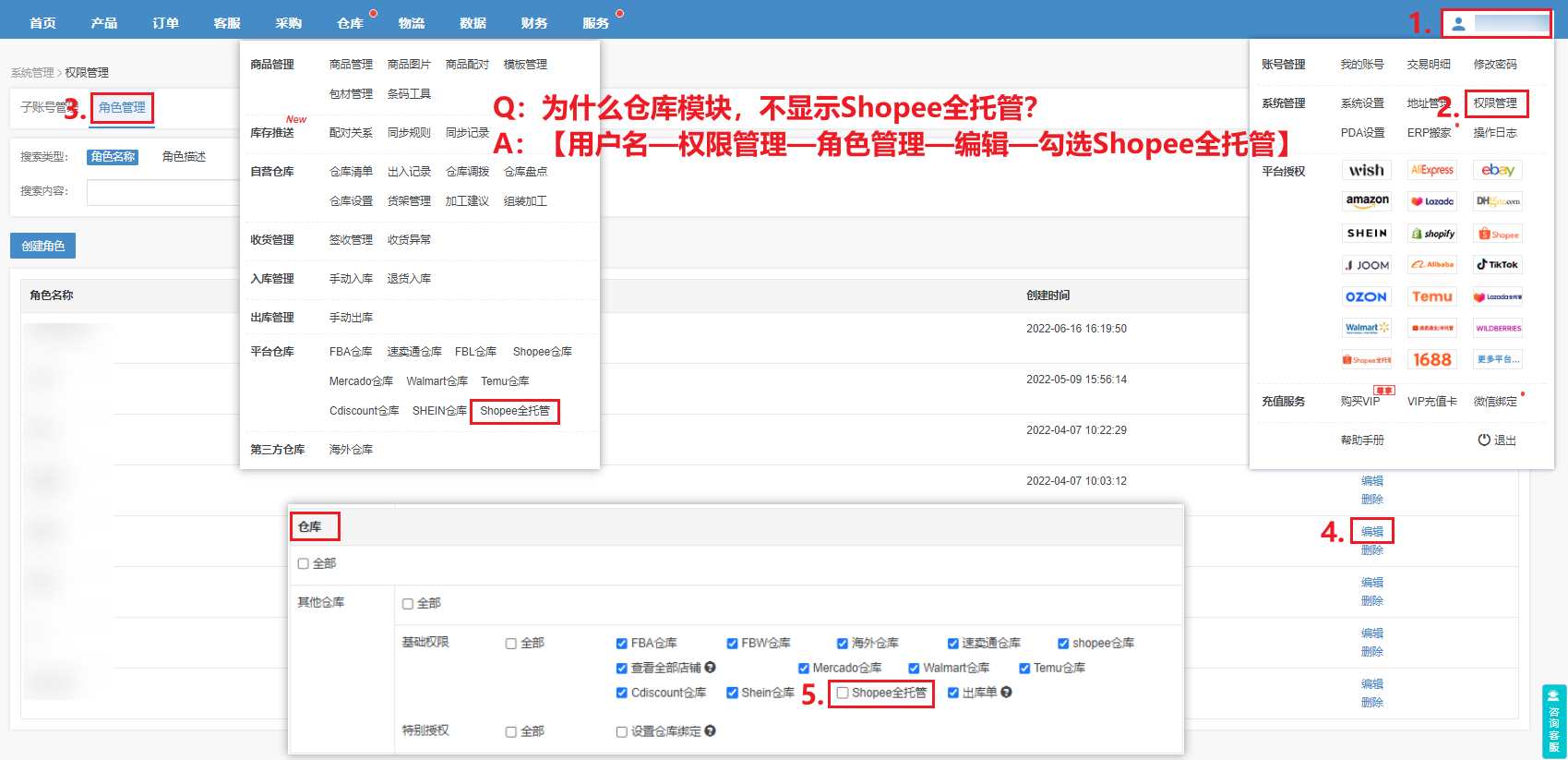
Task: Toggle the Temu仓库 permission checkbox
Action: (x=1024, y=669)
